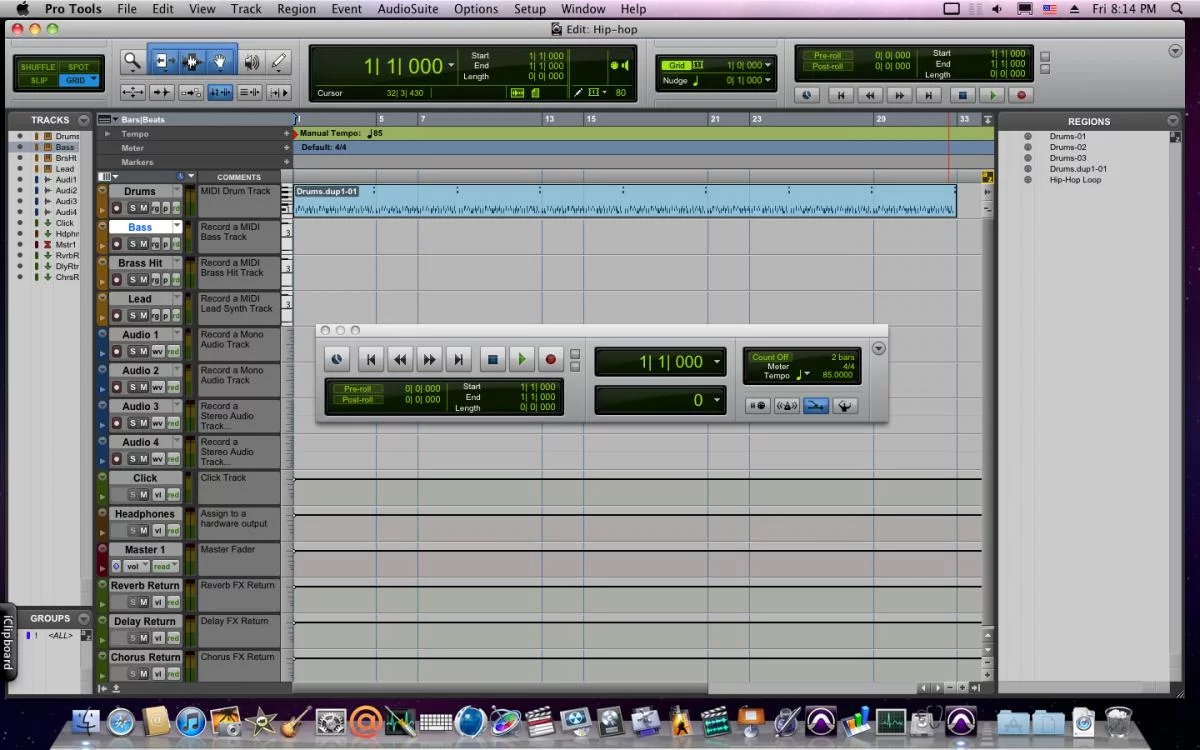This screenshot has width=1200, height=750.
Task: Click Record button in floating Transport window
Action: click(x=550, y=360)
